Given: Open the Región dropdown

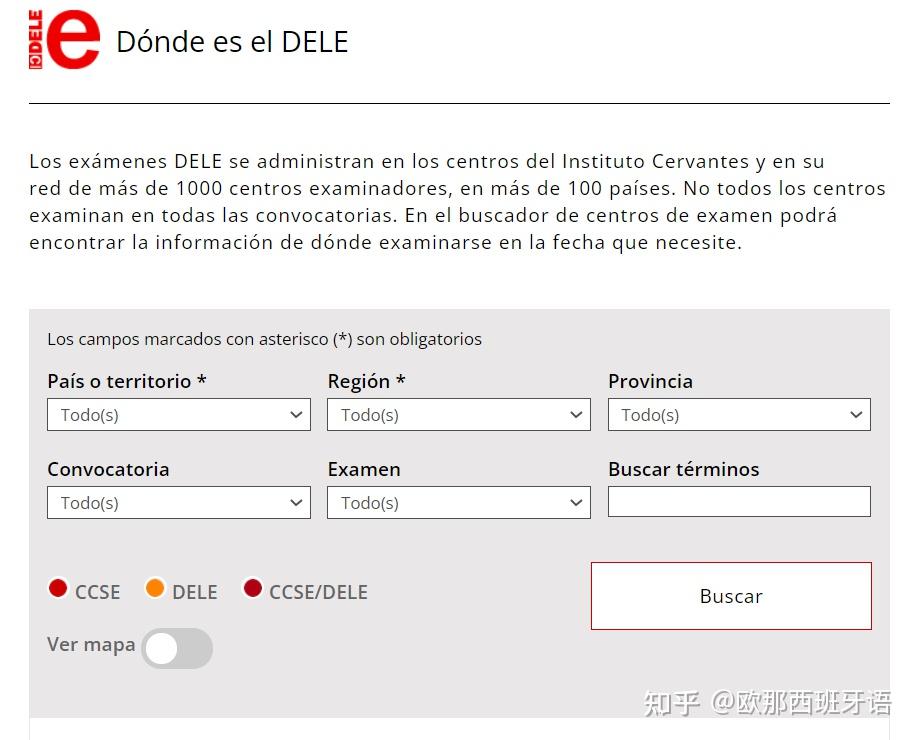Looking at the screenshot, I should pyautogui.click(x=459, y=414).
